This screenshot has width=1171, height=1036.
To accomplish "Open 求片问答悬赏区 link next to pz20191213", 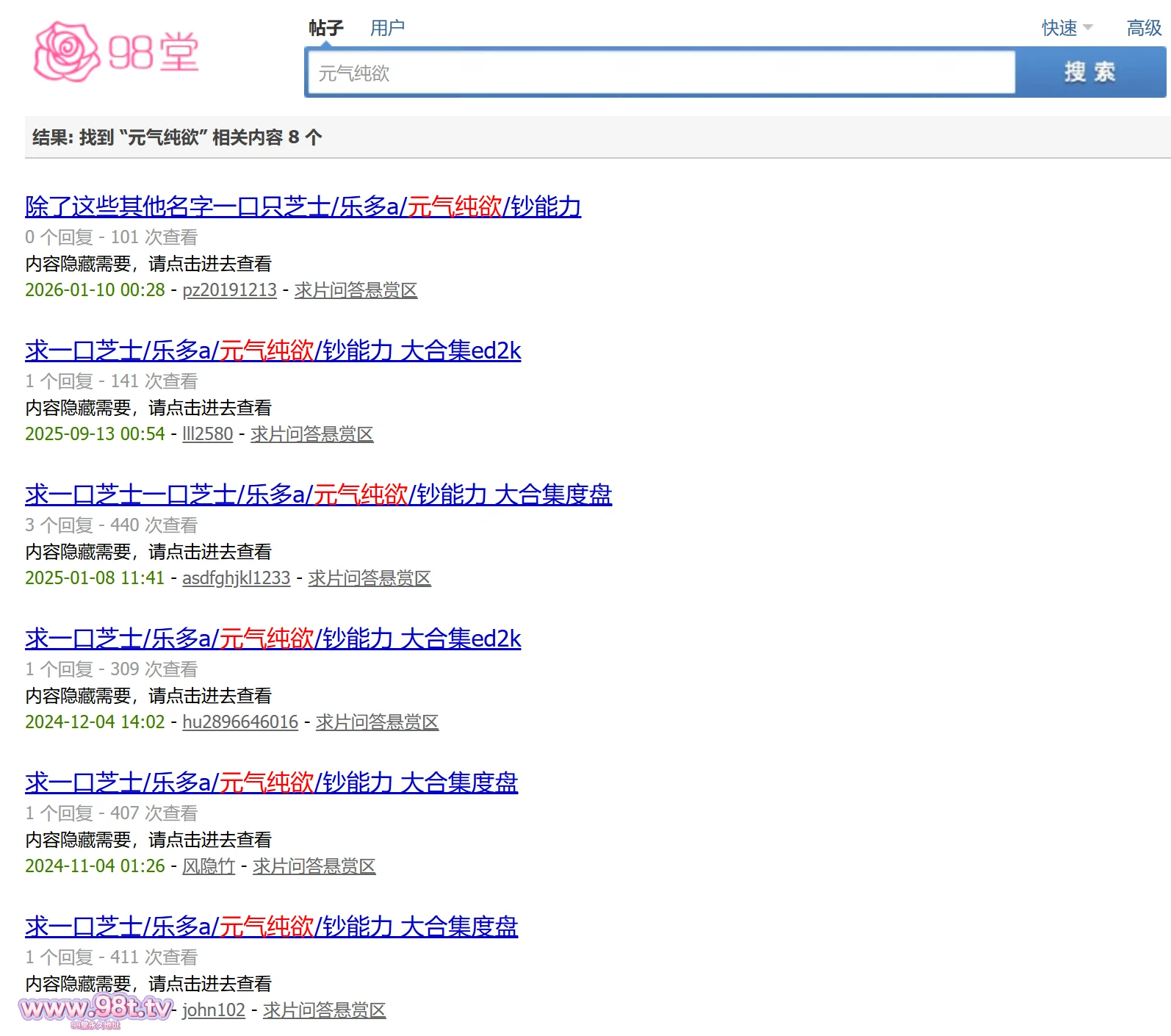I will 356,290.
